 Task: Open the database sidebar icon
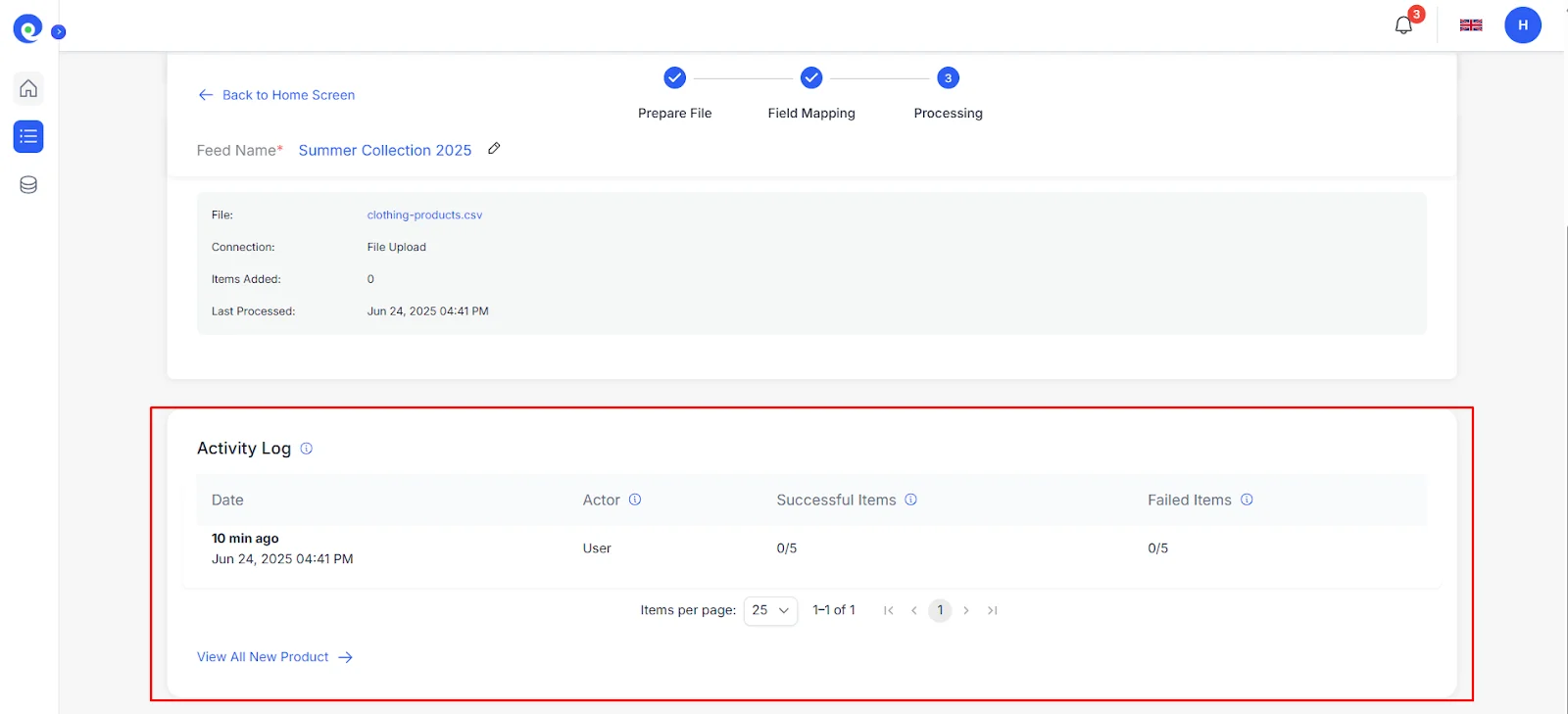[28, 185]
